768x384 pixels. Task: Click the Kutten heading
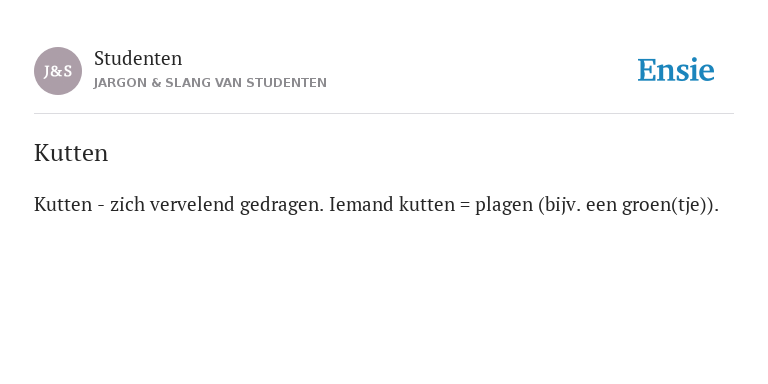(71, 153)
